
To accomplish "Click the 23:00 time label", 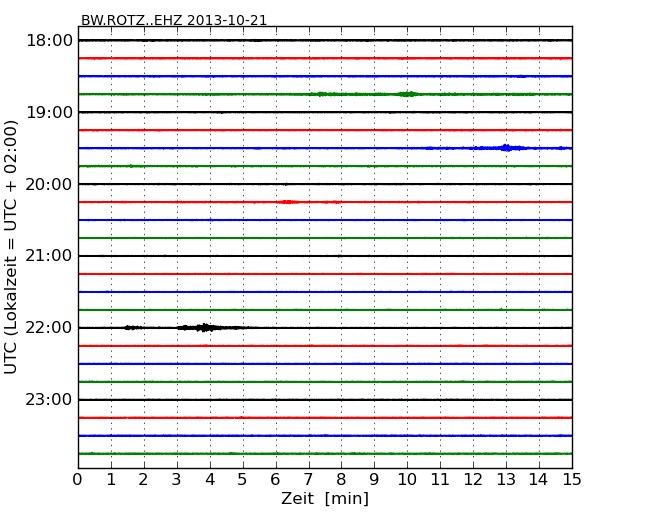I will [49, 400].
